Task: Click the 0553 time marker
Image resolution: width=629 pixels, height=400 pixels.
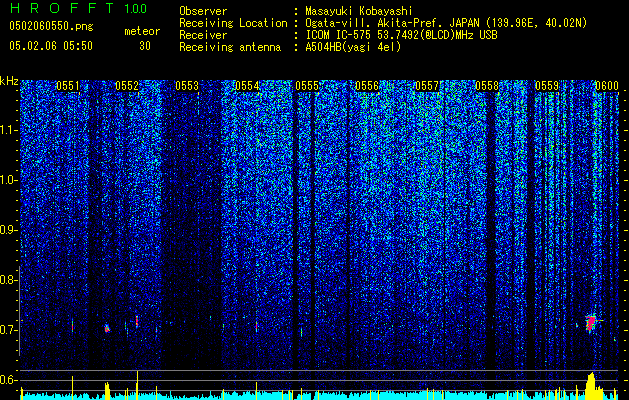Action: click(187, 86)
